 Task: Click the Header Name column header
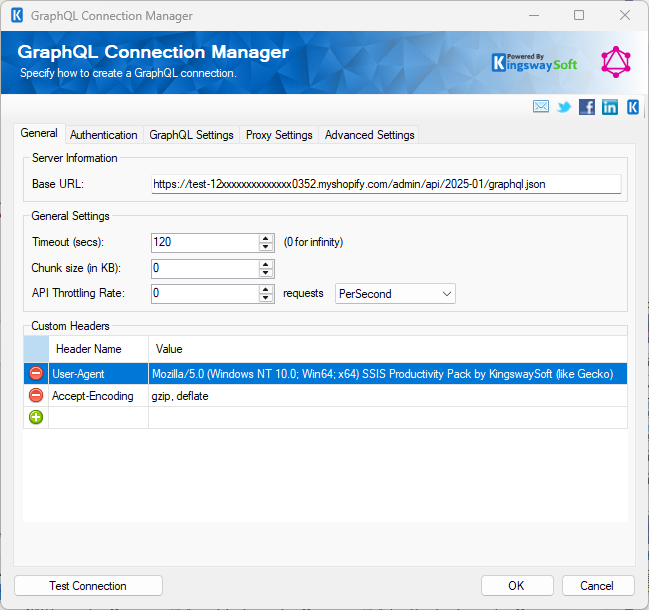pos(99,349)
